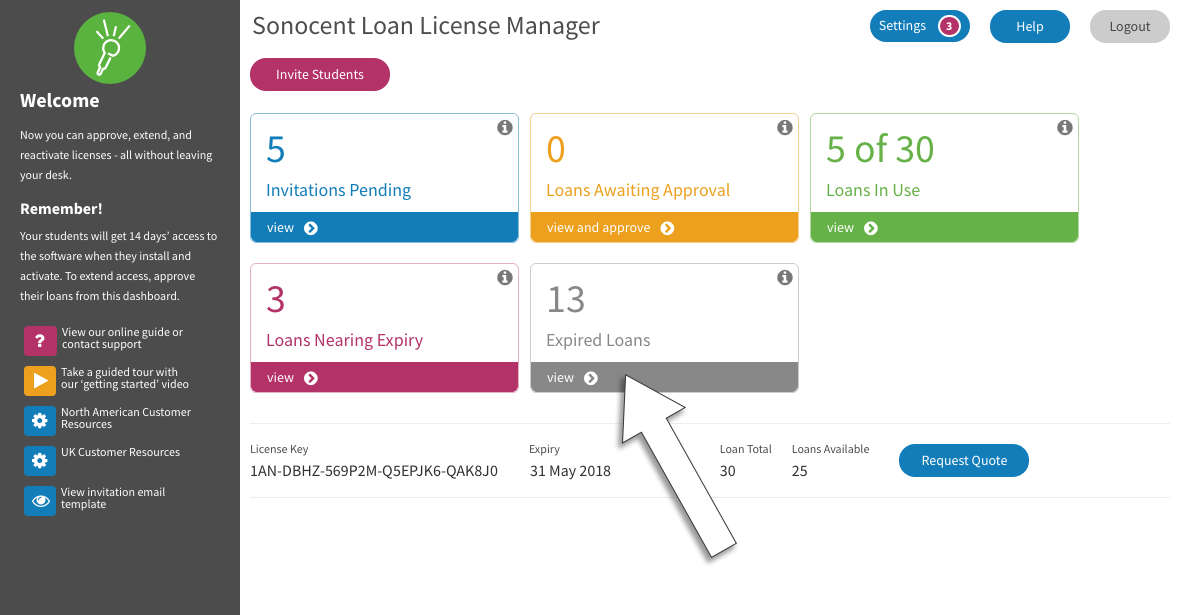Click the '5' Invitations Pending count

(x=276, y=149)
